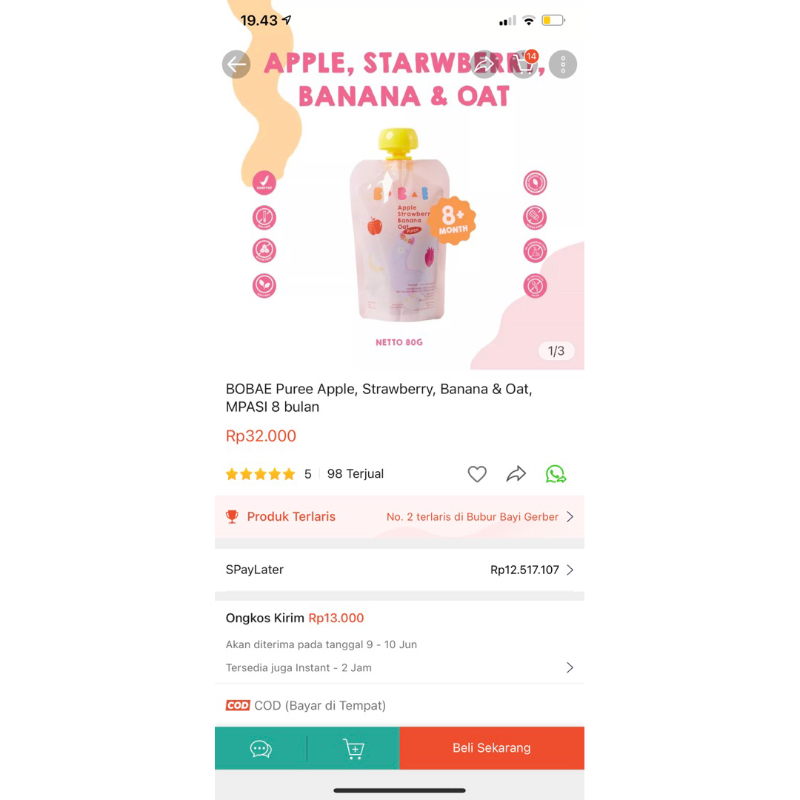The width and height of the screenshot is (800, 800).
Task: Open the three-dot more options menu
Action: point(563,64)
